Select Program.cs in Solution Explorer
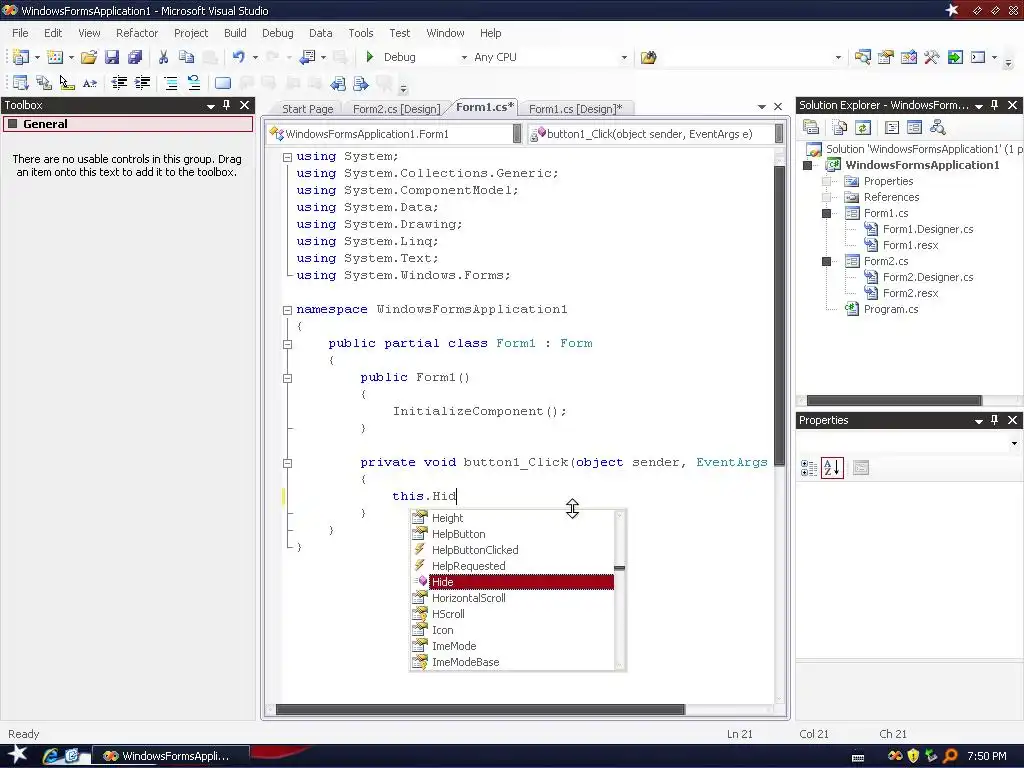Screen dimensions: 1024x768 [891, 310]
